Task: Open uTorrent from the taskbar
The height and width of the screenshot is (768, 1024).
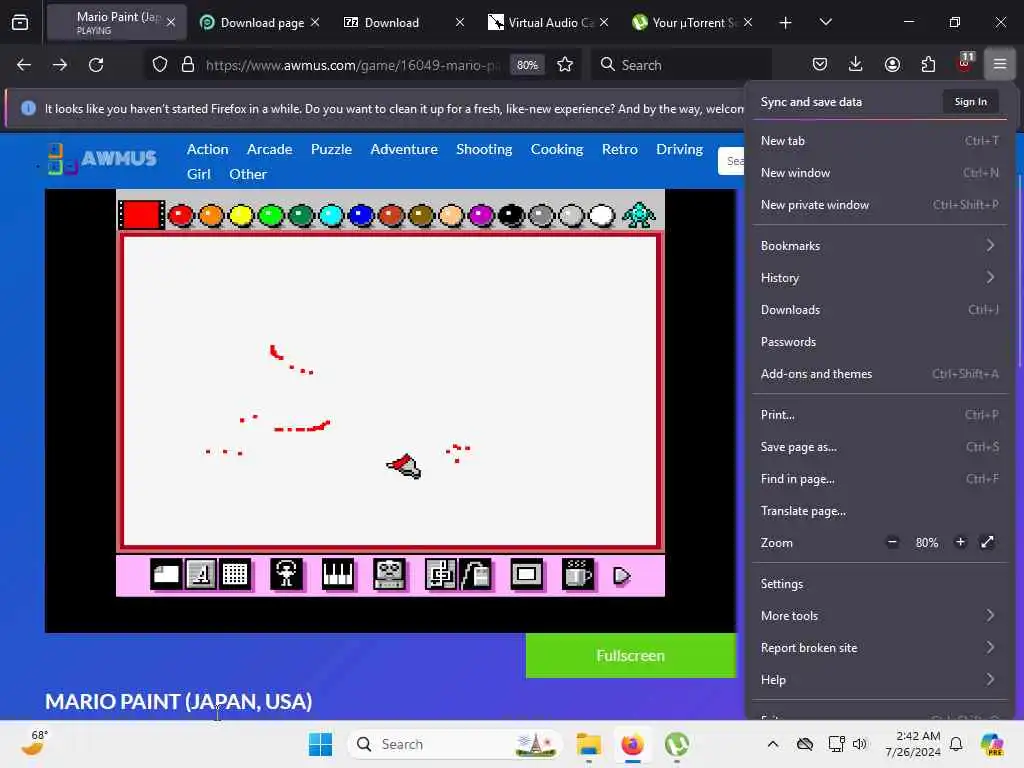Action: tap(677, 744)
